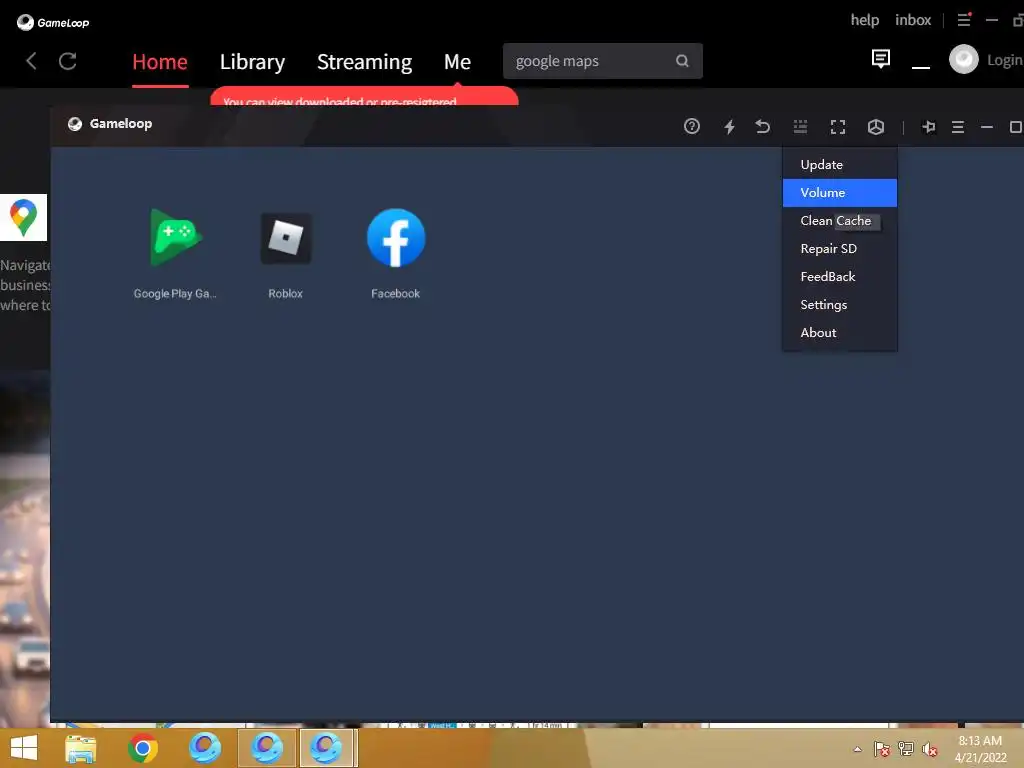Image resolution: width=1024 pixels, height=768 pixels.
Task: Click the help link at top
Action: click(x=865, y=20)
